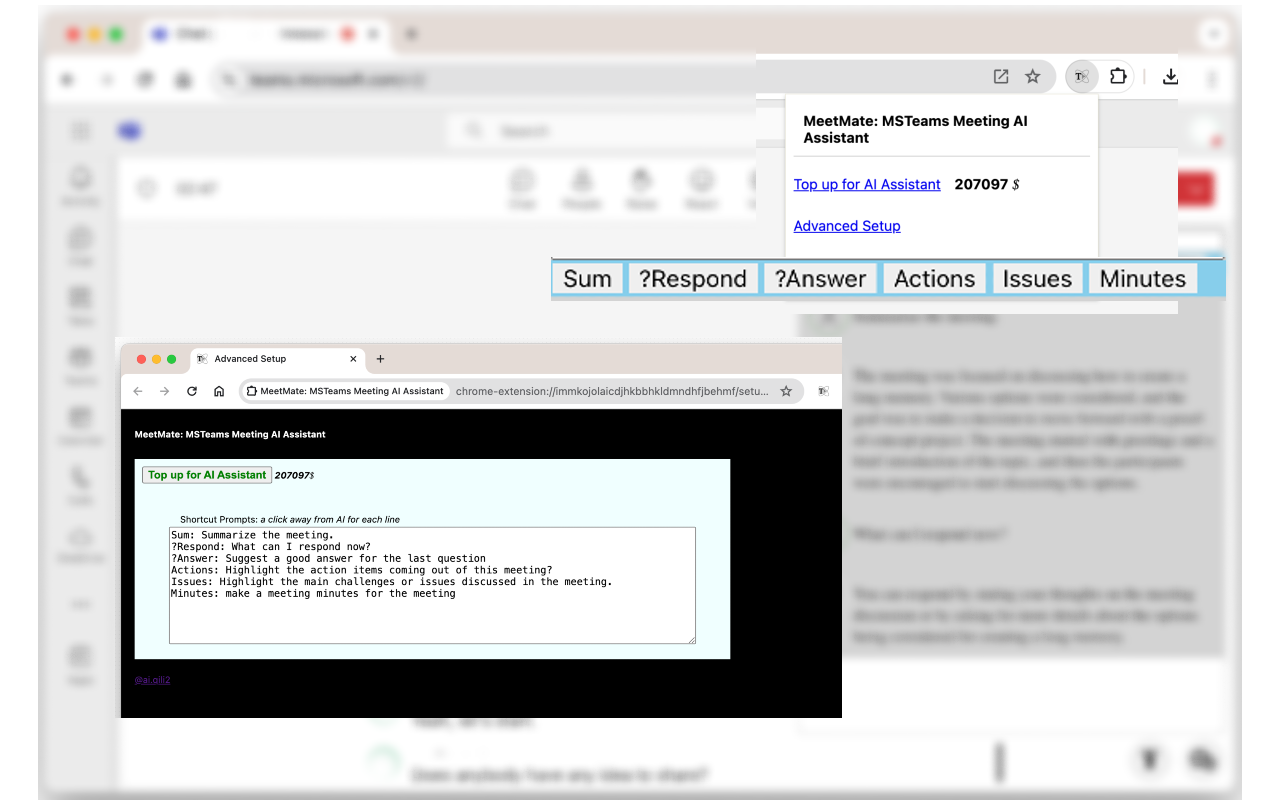
Task: Click the ?Respond shortcut button
Action: pos(693,279)
